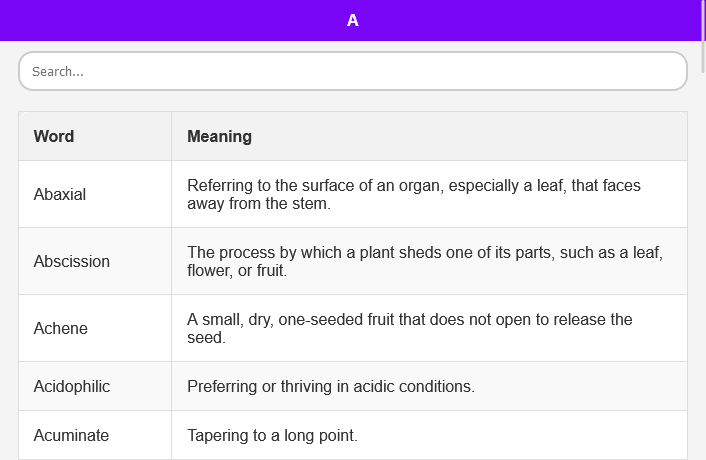Viewport: 706px width, 460px height.
Task: Click the second line of the Achene definition
Action: click(206, 338)
